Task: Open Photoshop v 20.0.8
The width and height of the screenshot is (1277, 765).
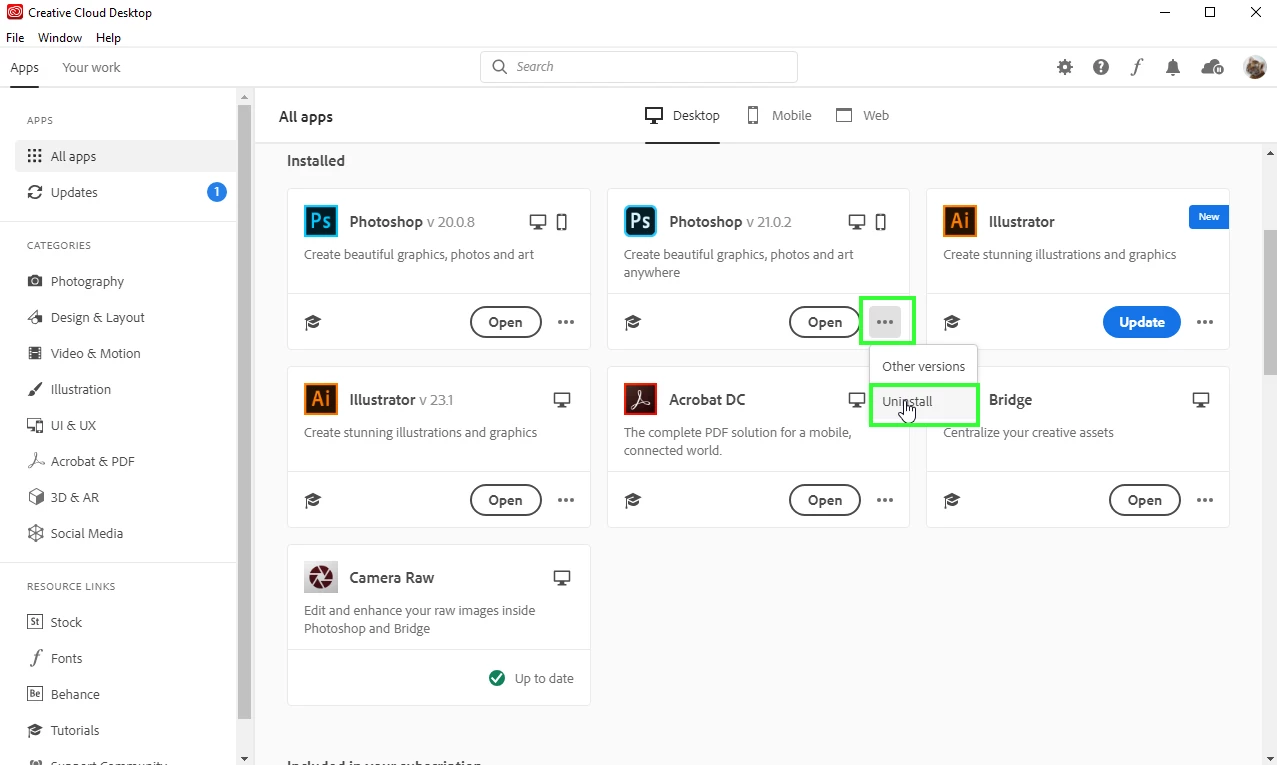Action: [x=505, y=322]
